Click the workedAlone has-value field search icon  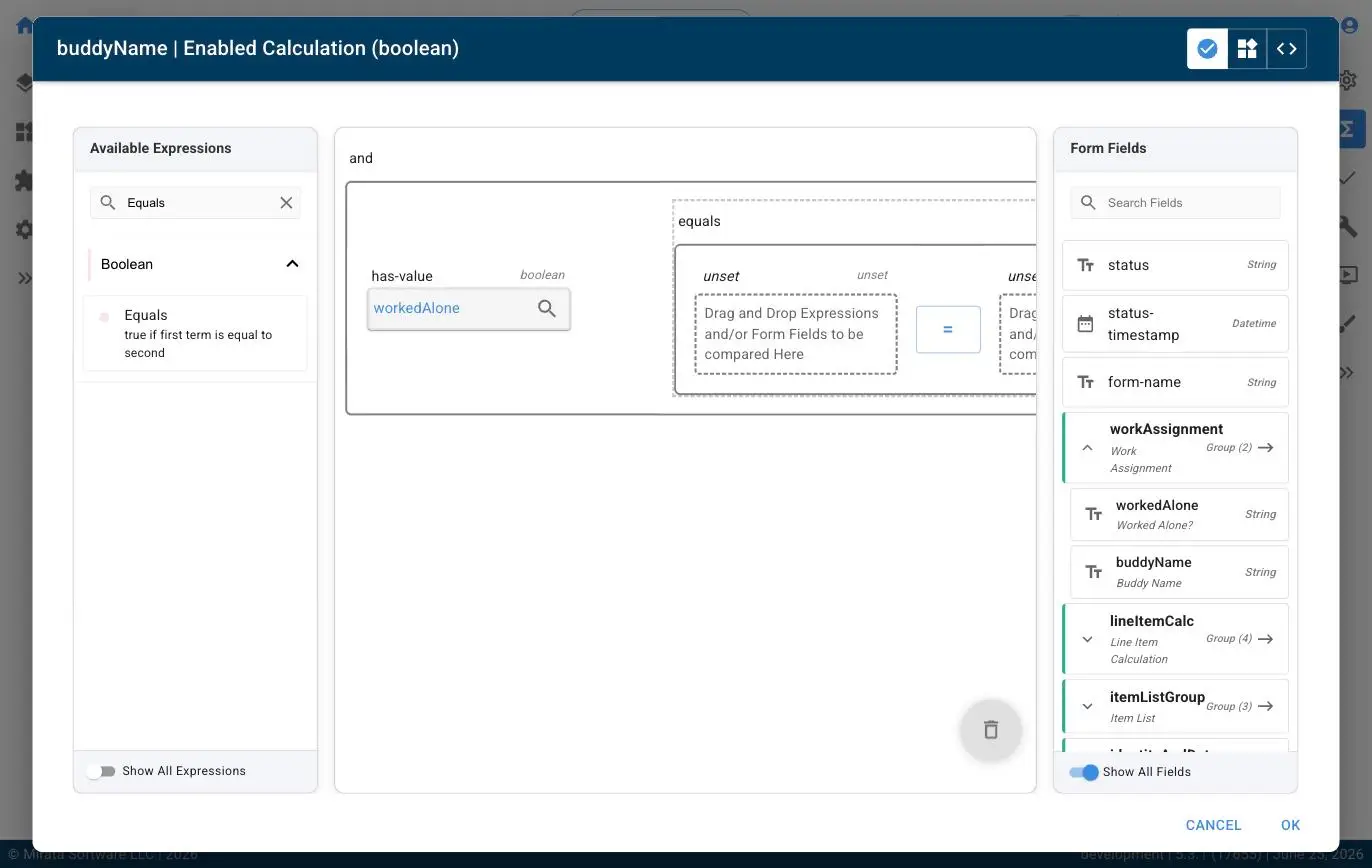coord(547,308)
